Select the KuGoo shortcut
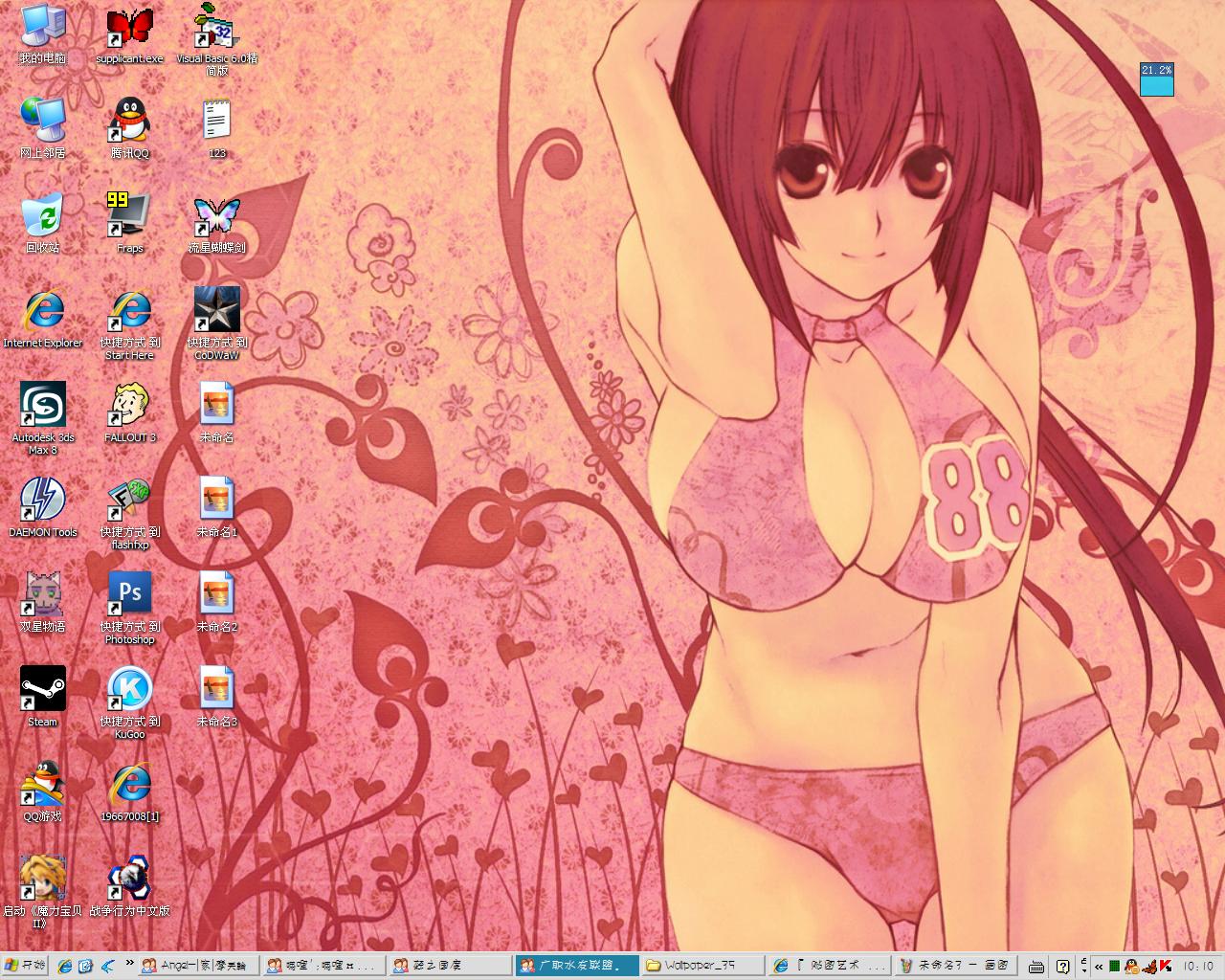 [x=129, y=703]
